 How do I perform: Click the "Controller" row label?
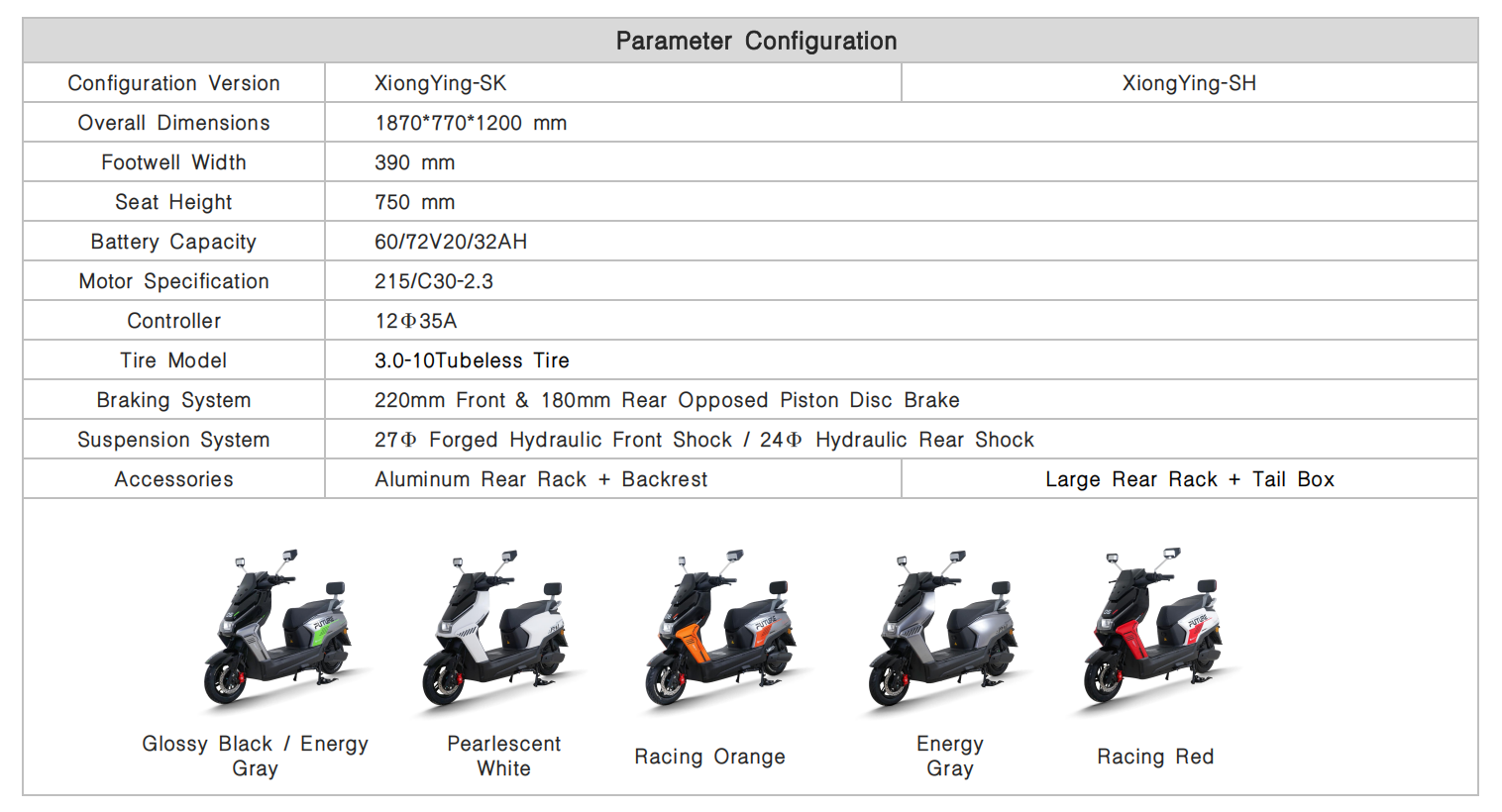(173, 321)
